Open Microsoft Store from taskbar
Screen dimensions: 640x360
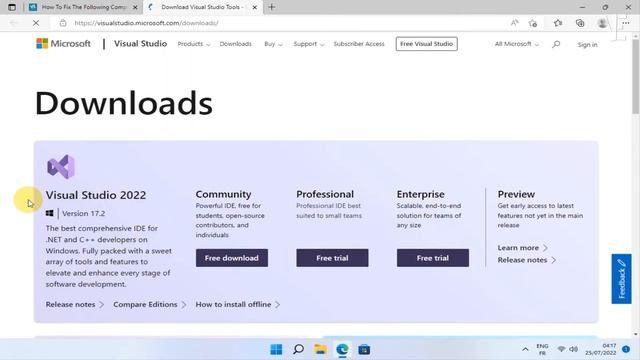(x=364, y=349)
